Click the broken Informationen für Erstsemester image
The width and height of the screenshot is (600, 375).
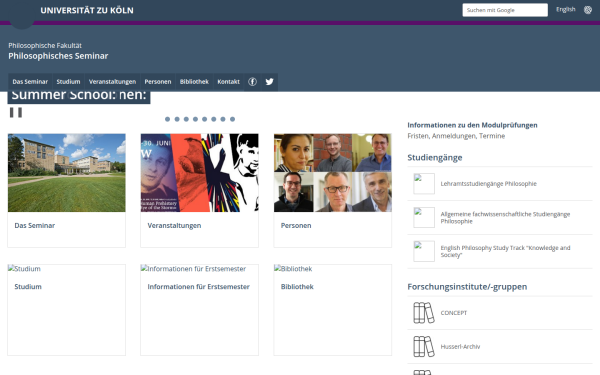click(193, 269)
